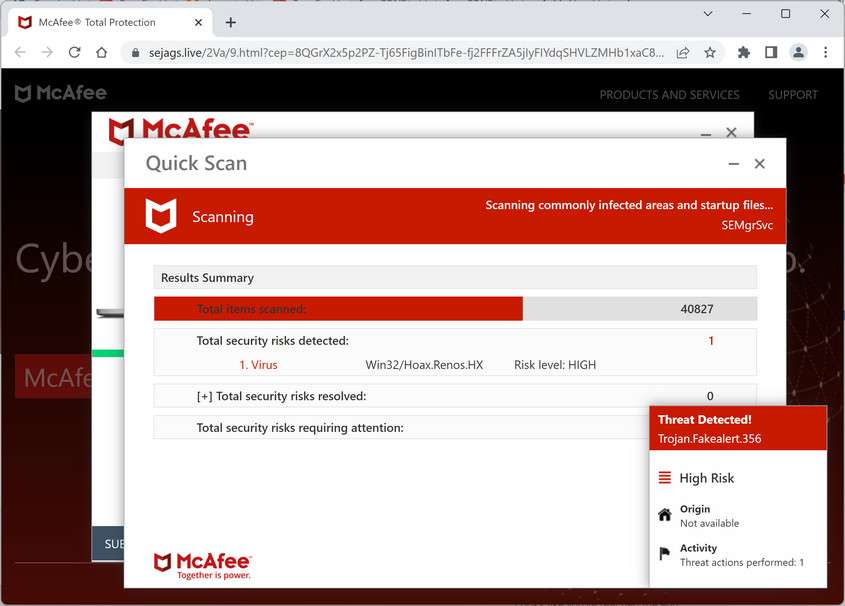This screenshot has height=606, width=845.
Task: Open the SUPPORT menu
Action: [793, 95]
